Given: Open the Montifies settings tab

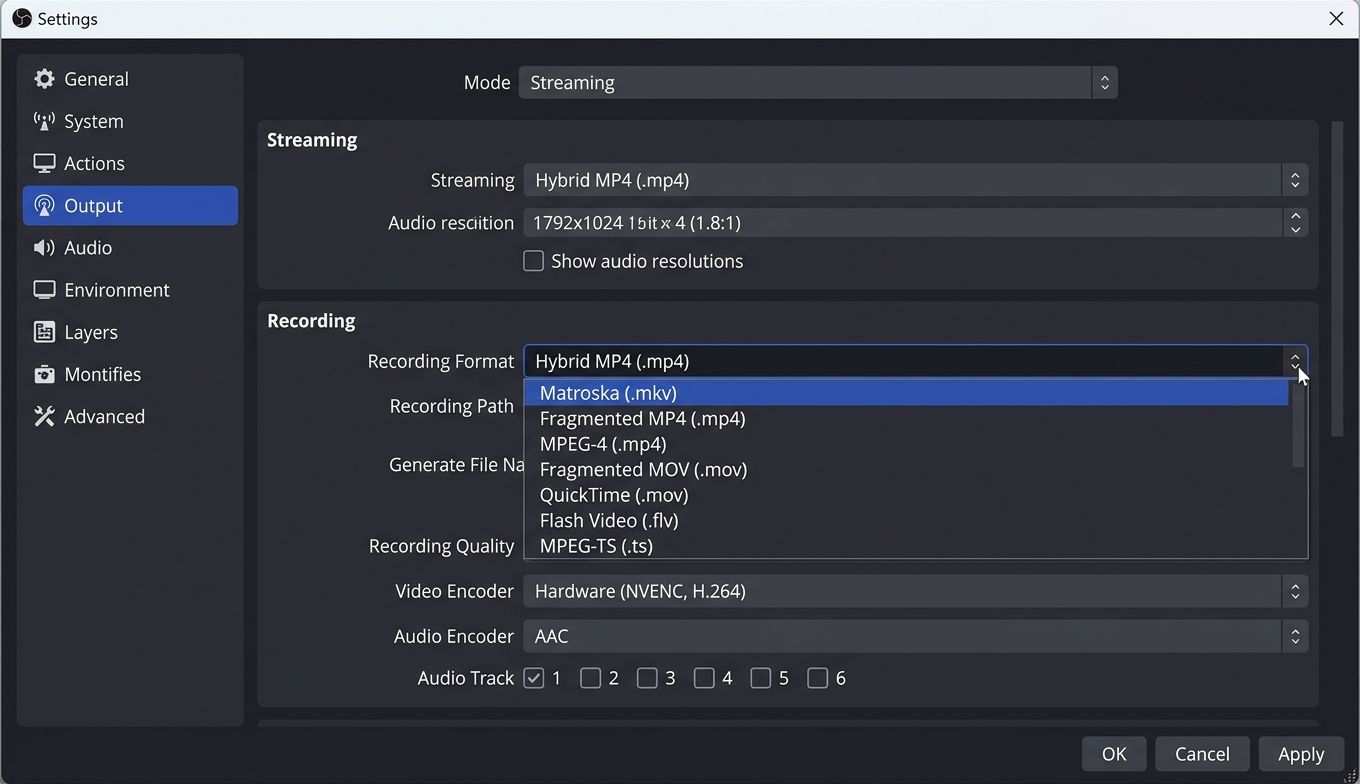Looking at the screenshot, I should point(130,374).
